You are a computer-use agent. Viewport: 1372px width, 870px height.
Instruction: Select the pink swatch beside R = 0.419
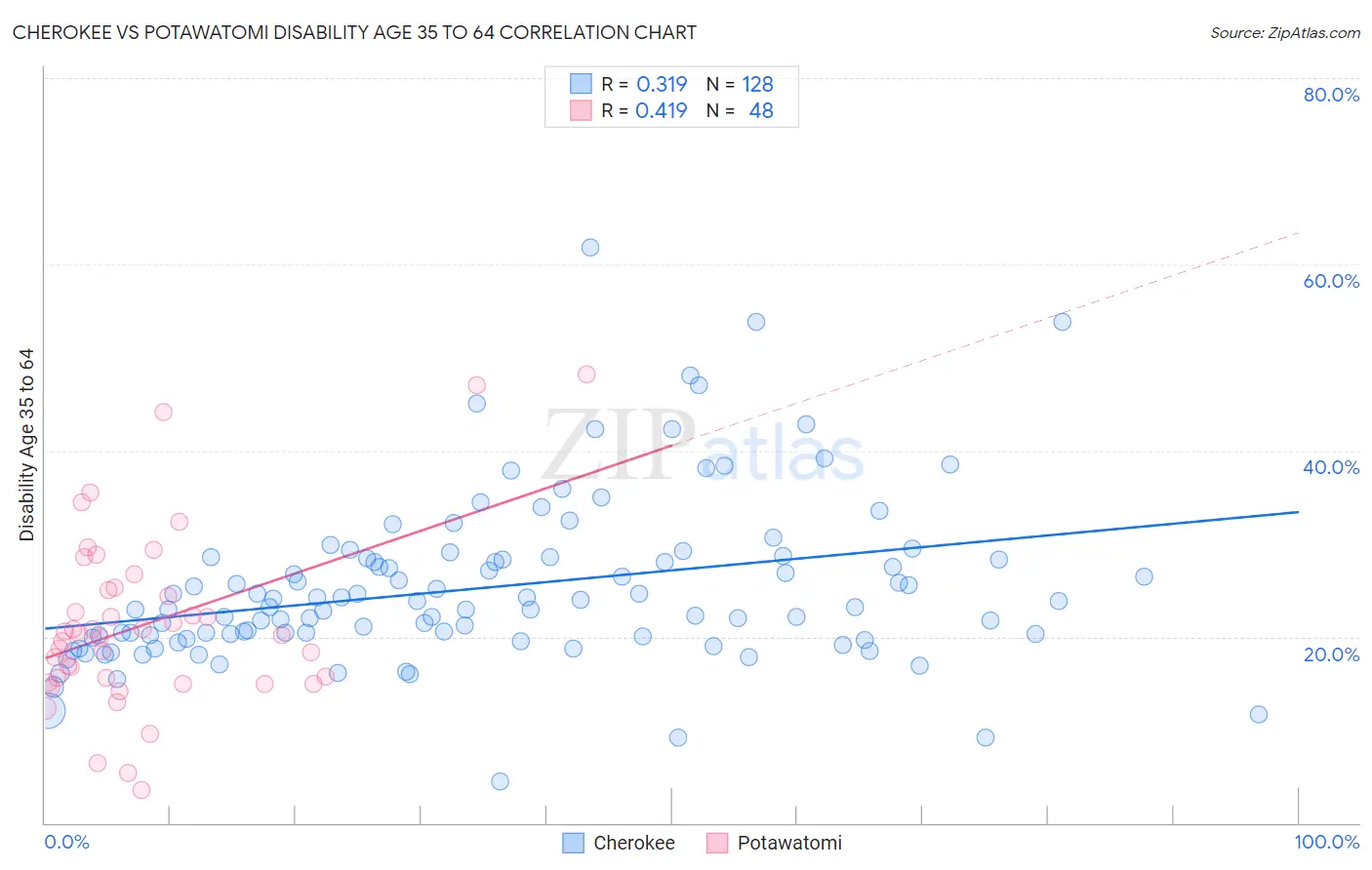tap(581, 110)
